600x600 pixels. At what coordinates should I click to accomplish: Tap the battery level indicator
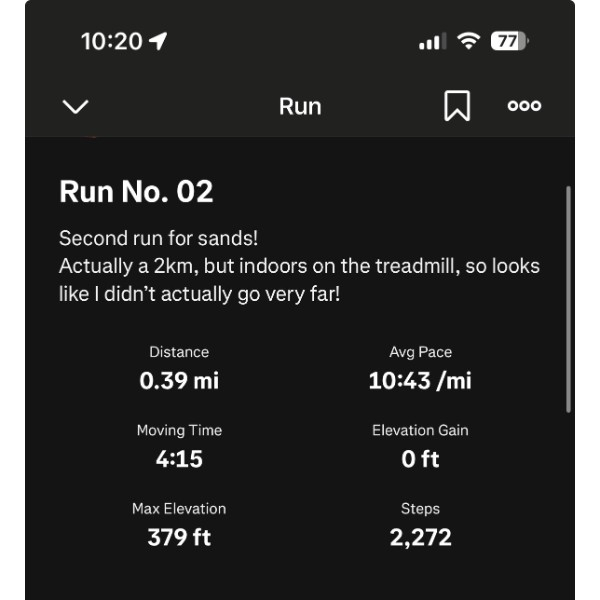pos(509,41)
